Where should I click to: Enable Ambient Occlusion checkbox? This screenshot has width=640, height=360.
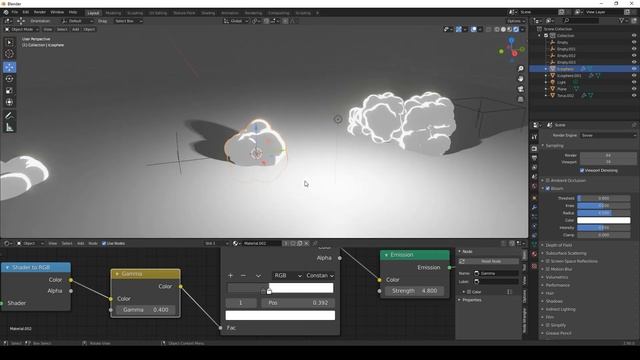tap(548, 180)
